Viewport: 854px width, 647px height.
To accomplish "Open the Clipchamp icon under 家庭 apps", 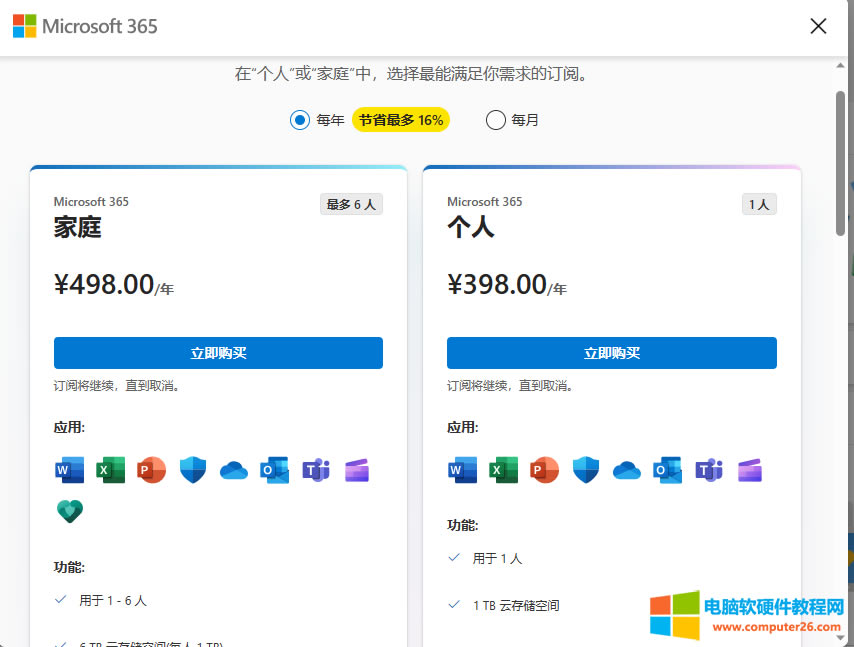I will [356, 470].
